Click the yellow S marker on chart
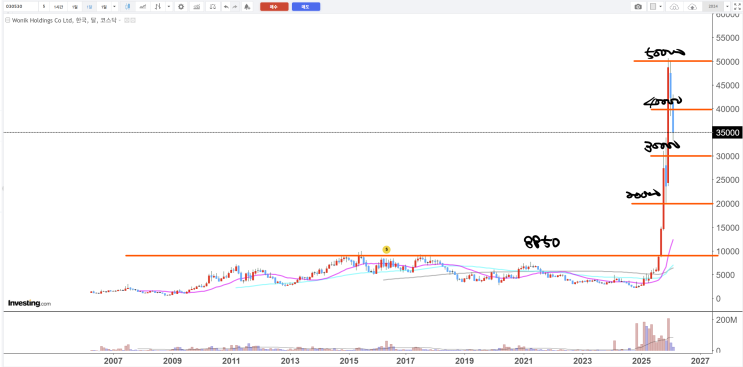 coord(386,249)
